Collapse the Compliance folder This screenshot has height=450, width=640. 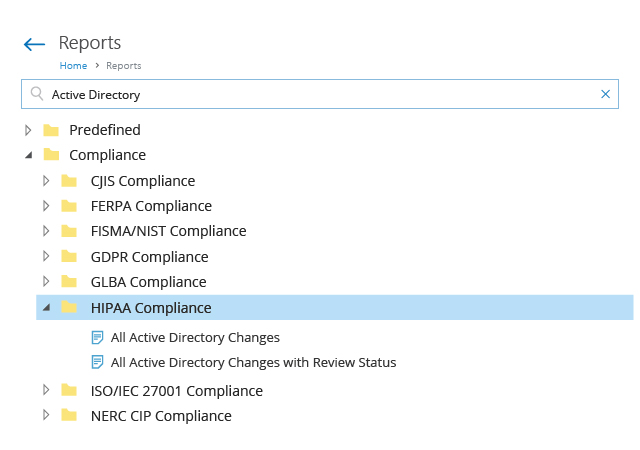pyautogui.click(x=29, y=155)
